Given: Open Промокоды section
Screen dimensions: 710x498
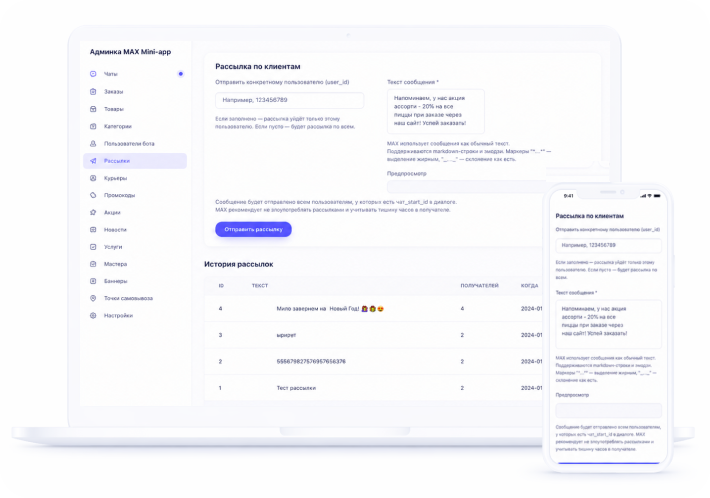Looking at the screenshot, I should (x=135, y=195).
